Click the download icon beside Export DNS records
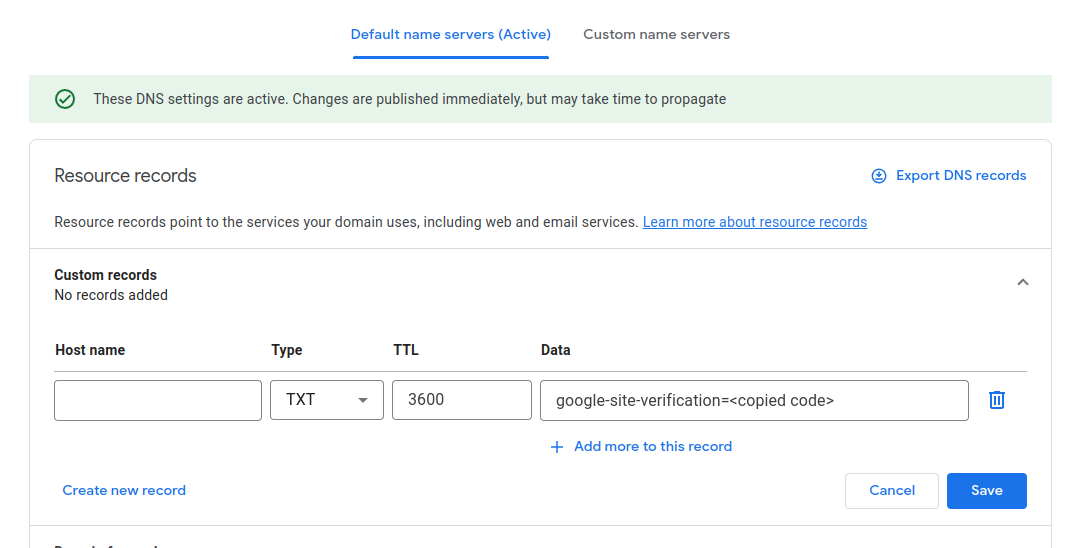Image resolution: width=1084 pixels, height=548 pixels. pos(879,176)
